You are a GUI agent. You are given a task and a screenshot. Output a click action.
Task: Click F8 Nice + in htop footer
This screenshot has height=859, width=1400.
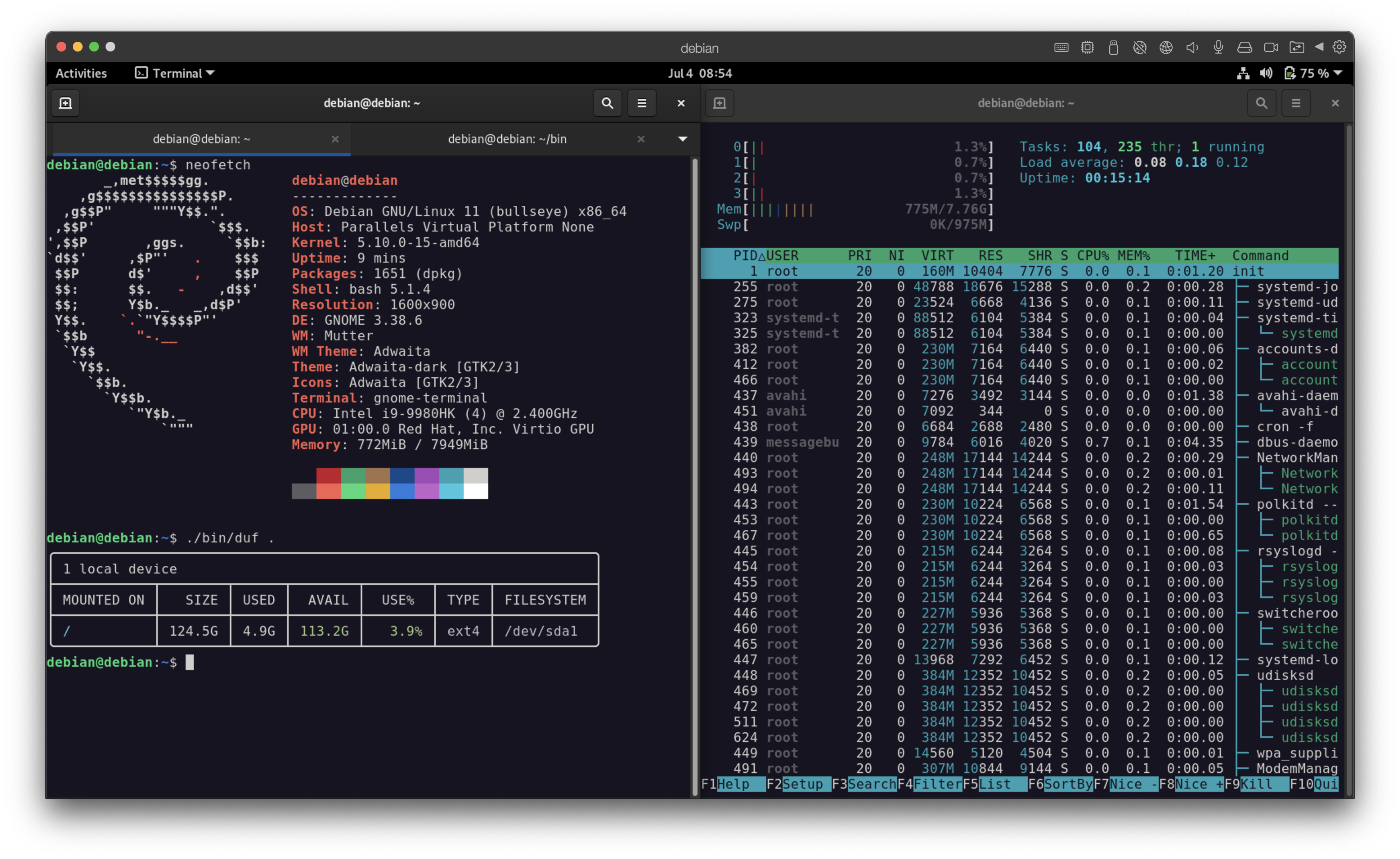1191,784
